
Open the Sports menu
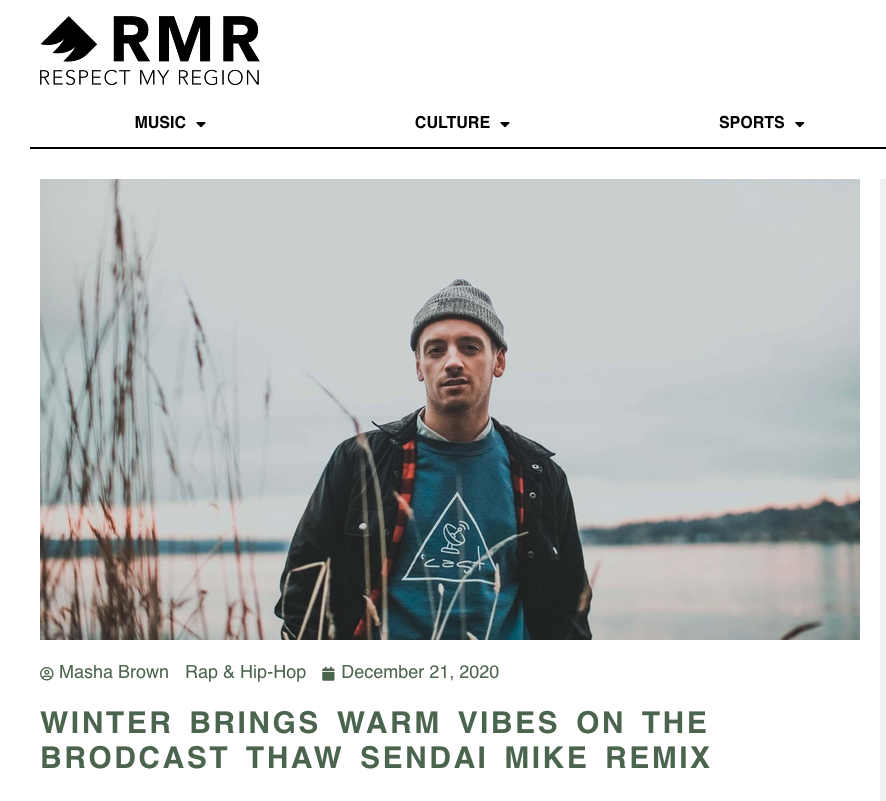752,123
